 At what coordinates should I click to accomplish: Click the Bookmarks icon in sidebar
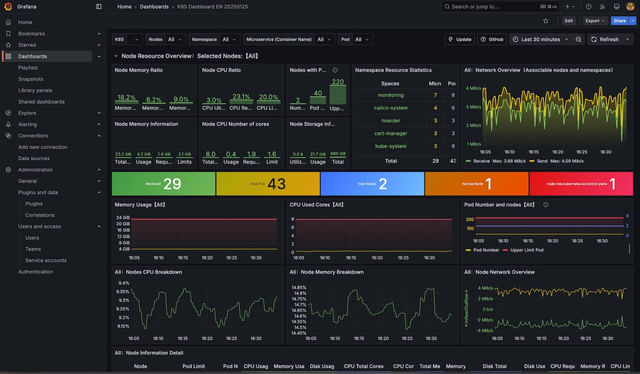(8, 33)
